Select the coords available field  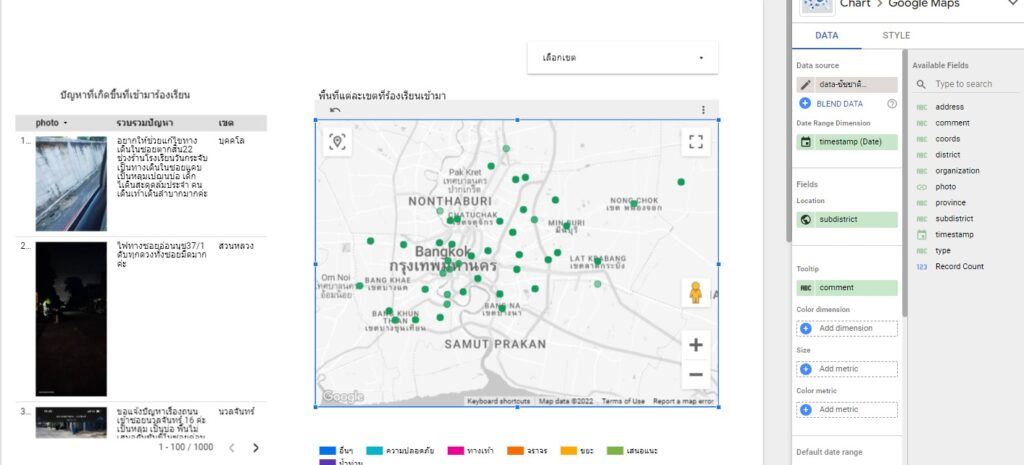(948, 139)
